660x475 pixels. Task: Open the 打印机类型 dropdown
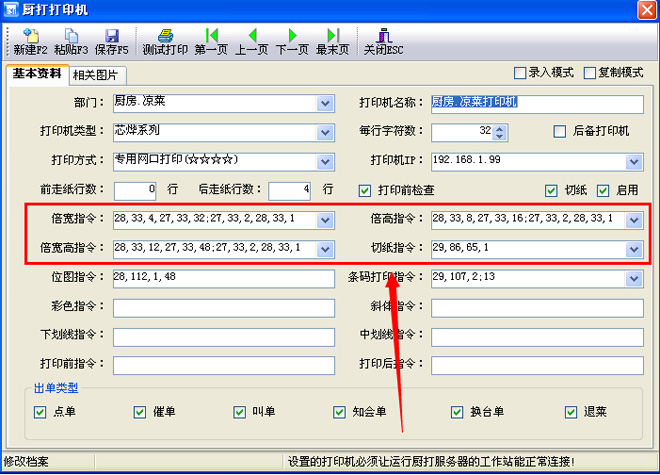tap(325, 133)
